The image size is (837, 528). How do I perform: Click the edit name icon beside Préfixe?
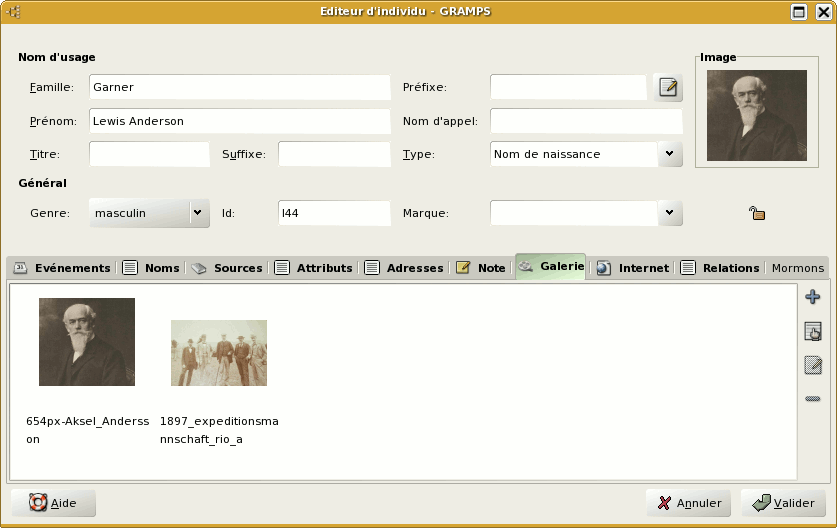[x=668, y=88]
